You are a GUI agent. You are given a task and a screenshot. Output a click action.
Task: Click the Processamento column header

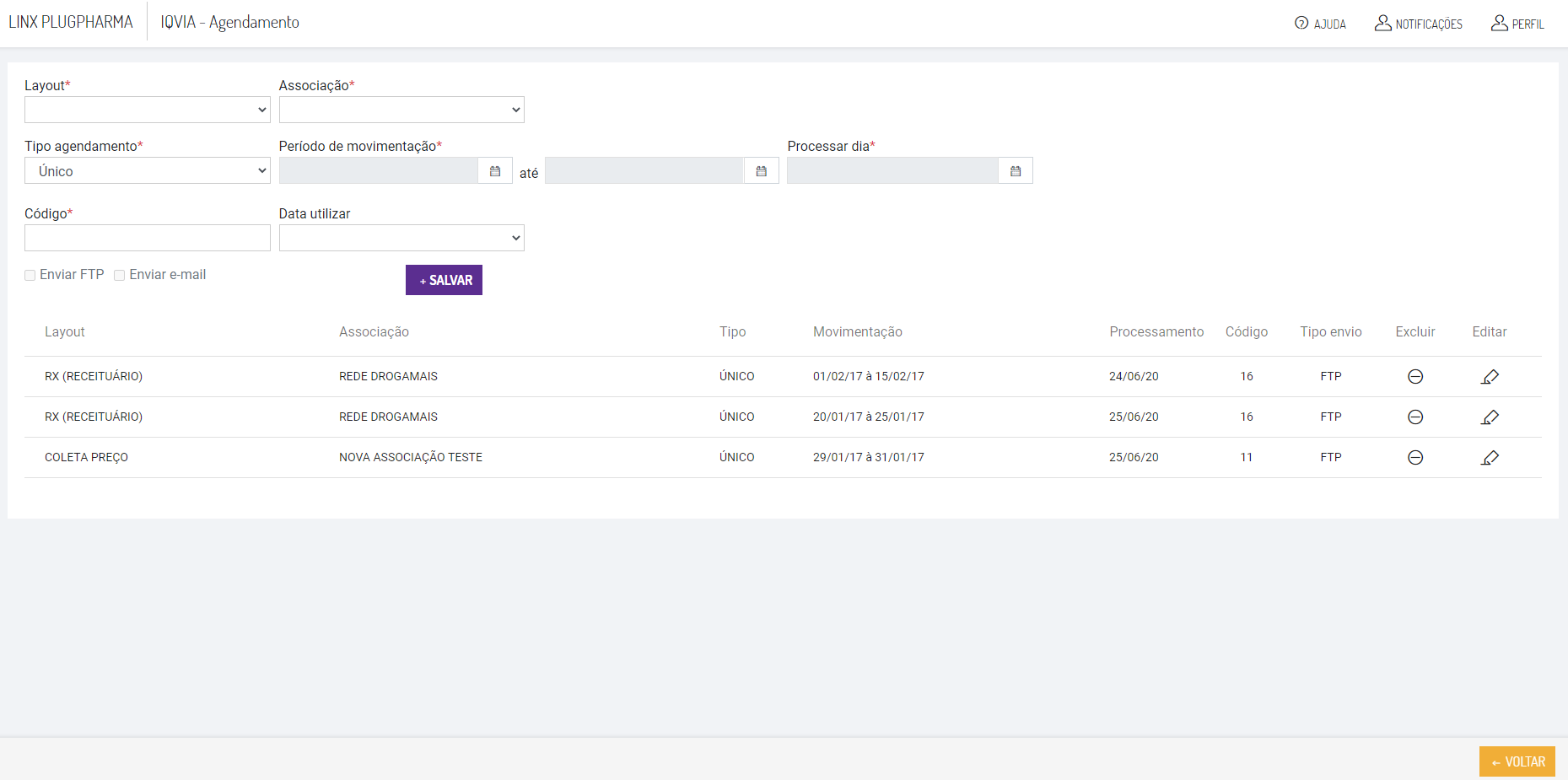tap(1156, 332)
